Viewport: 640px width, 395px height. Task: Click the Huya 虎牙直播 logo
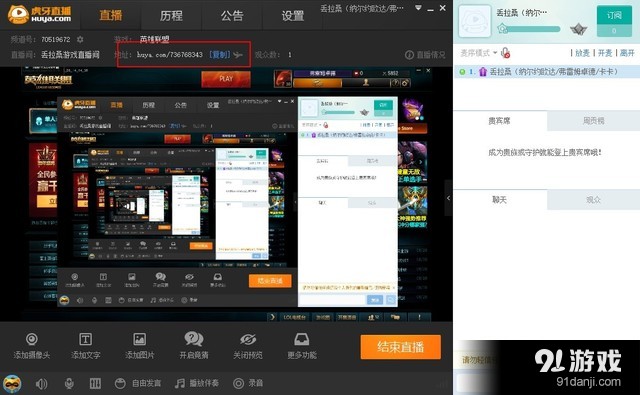click(40, 14)
